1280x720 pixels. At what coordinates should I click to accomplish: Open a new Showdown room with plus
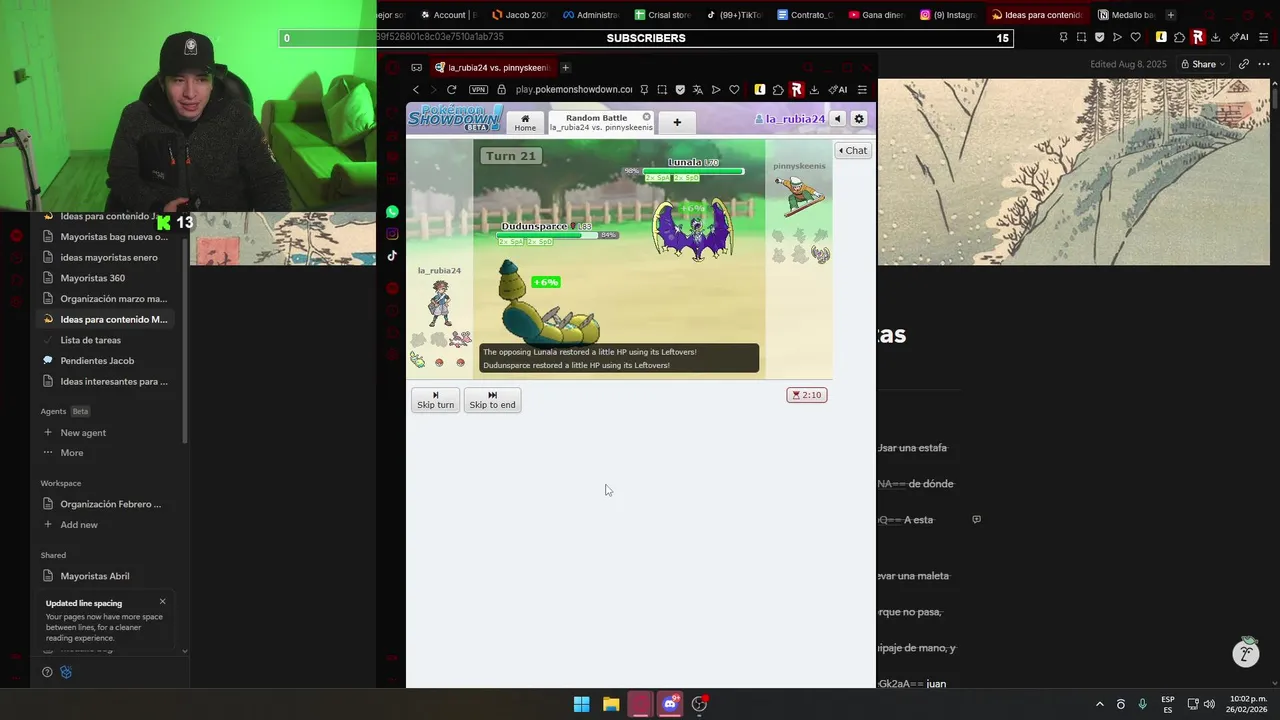coord(677,122)
